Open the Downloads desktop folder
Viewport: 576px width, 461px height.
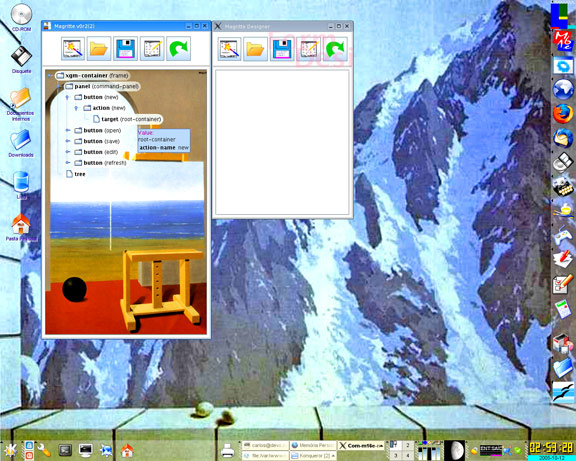21,143
